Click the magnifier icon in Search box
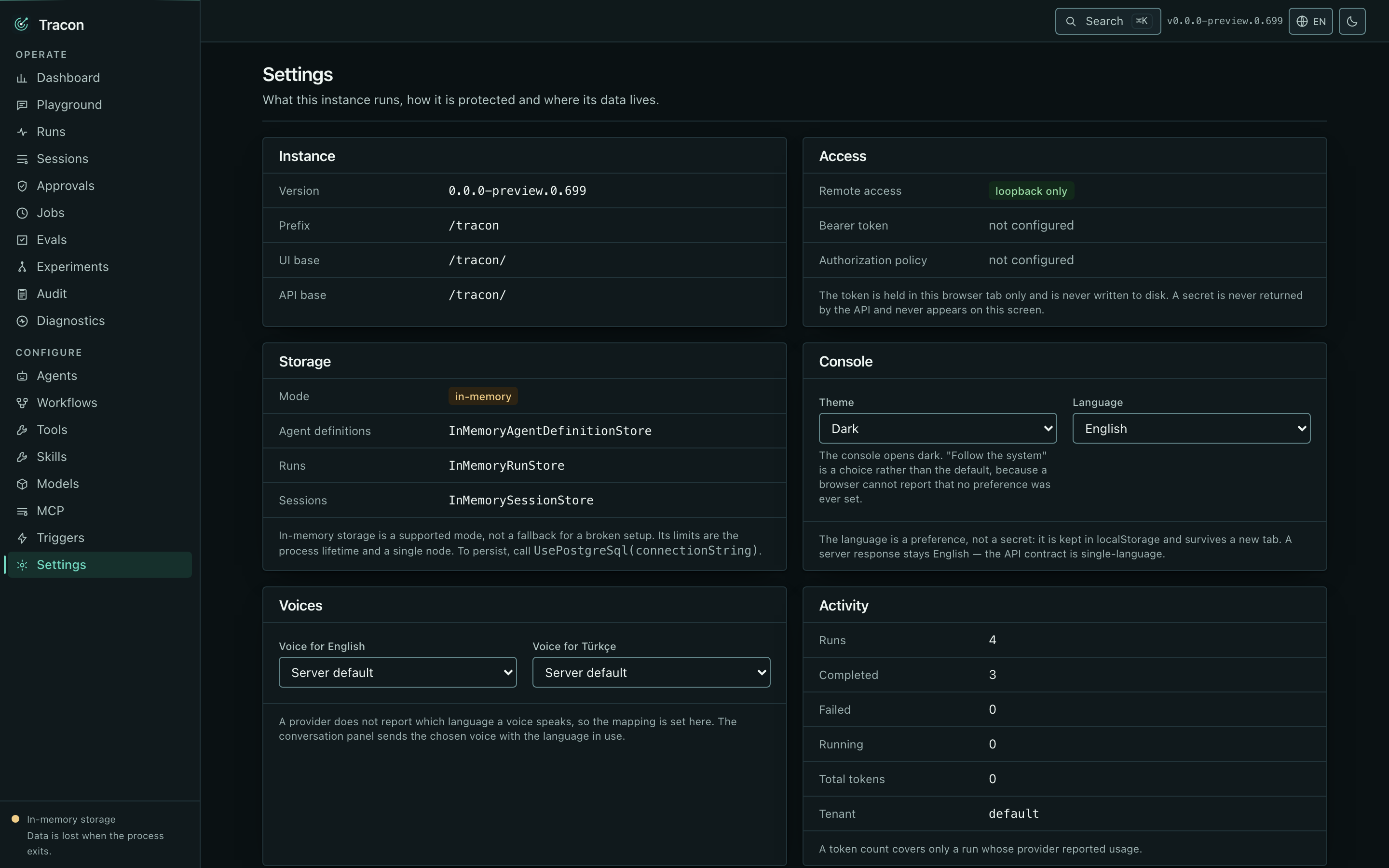Screen dimensions: 1389x868 click(x=1071, y=21)
